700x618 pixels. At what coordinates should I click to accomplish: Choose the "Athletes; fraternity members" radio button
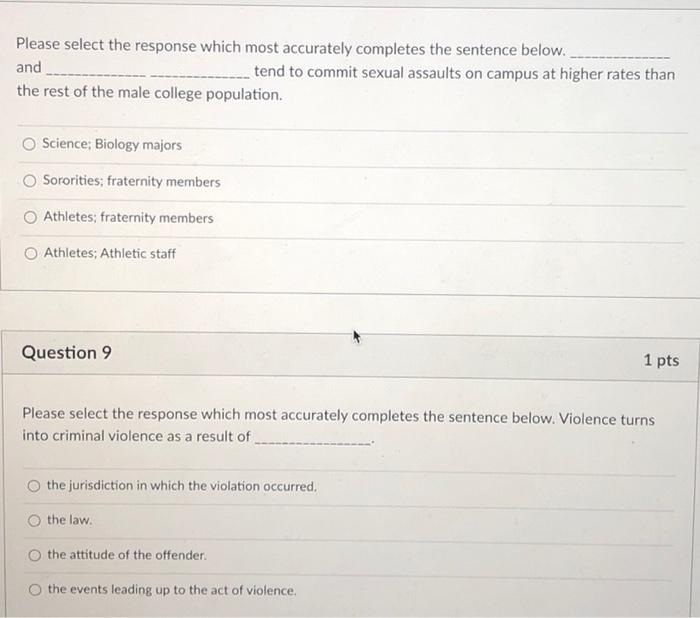pyautogui.click(x=29, y=218)
